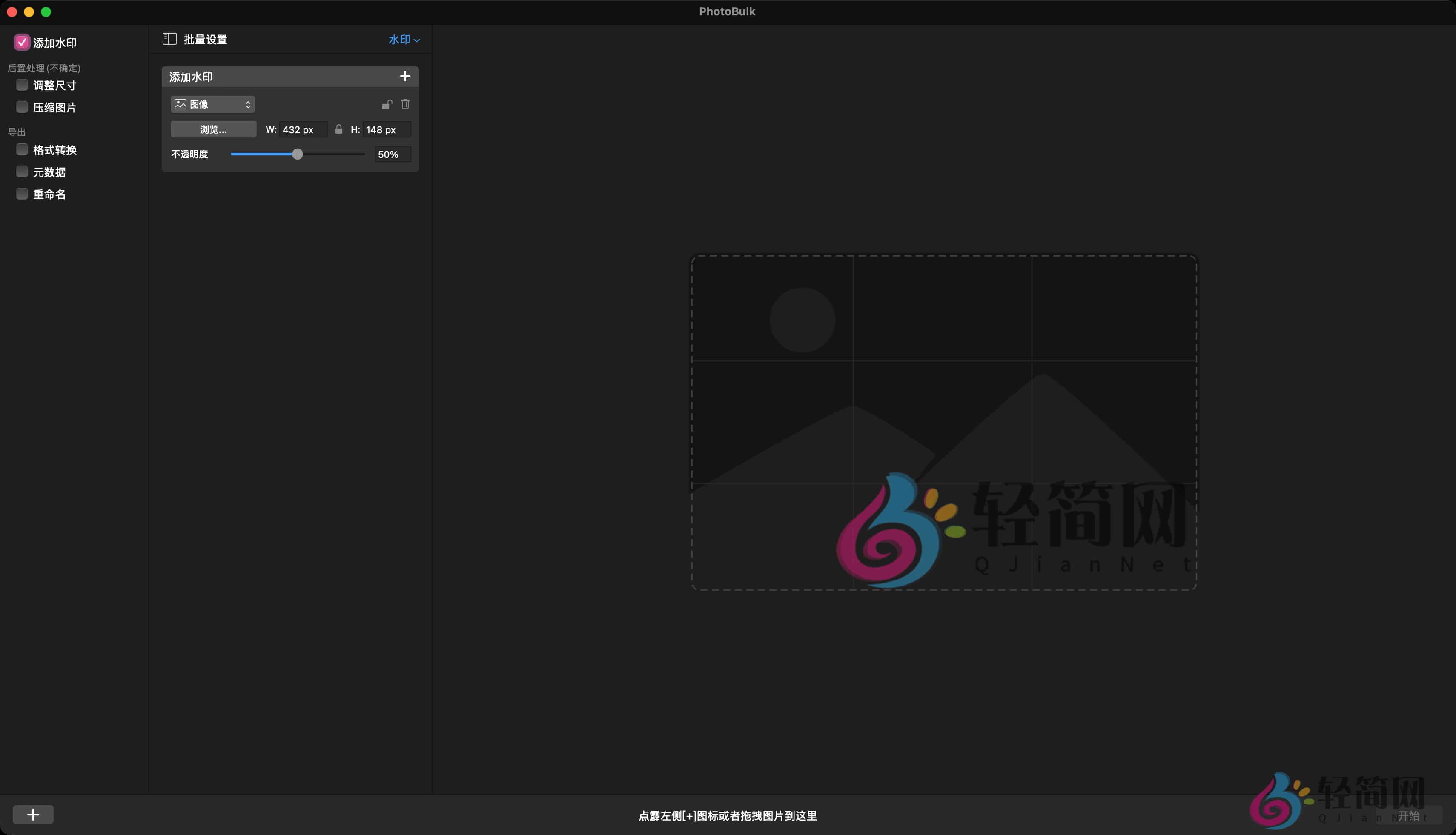Click the 后置处理 (不确定) section label
The width and height of the screenshot is (1456, 835).
pos(44,68)
